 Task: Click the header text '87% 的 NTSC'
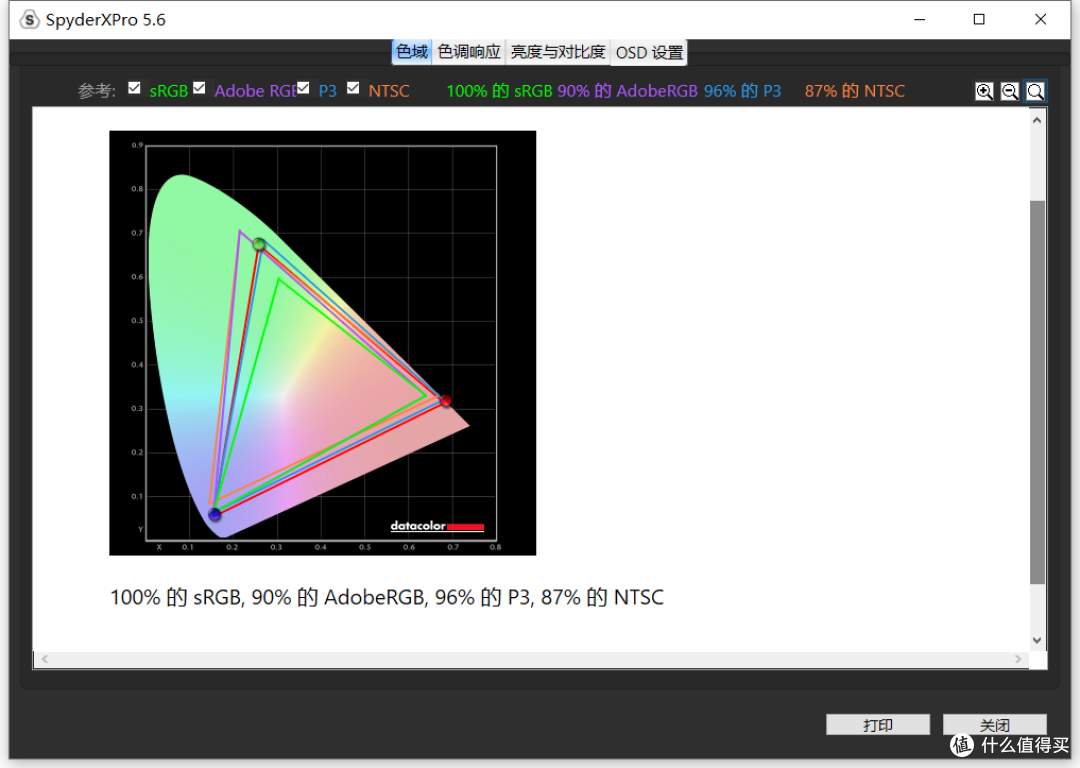pos(855,91)
